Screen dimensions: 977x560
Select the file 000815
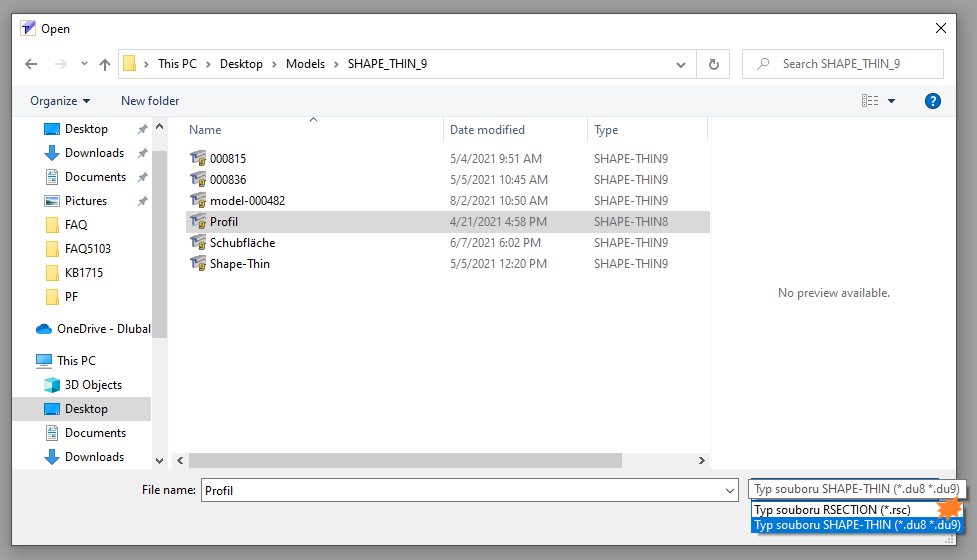pos(228,159)
